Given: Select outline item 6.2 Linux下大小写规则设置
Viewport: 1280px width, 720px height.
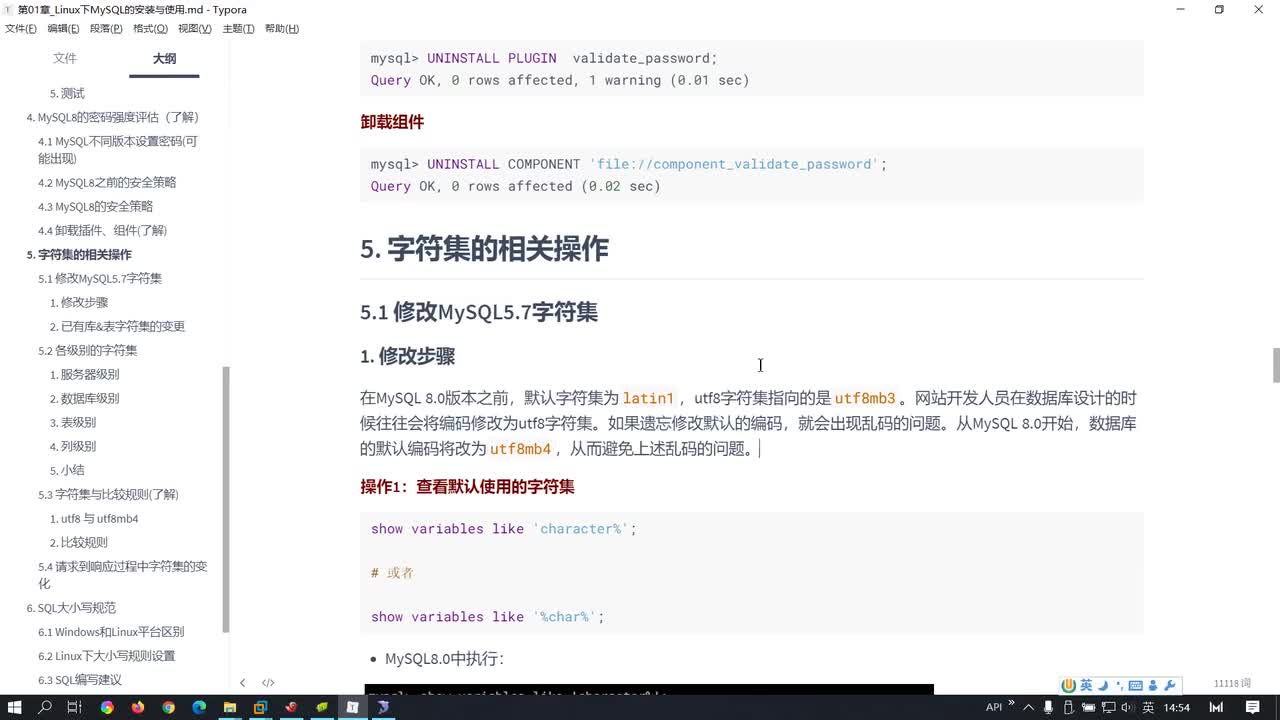Looking at the screenshot, I should click(107, 656).
